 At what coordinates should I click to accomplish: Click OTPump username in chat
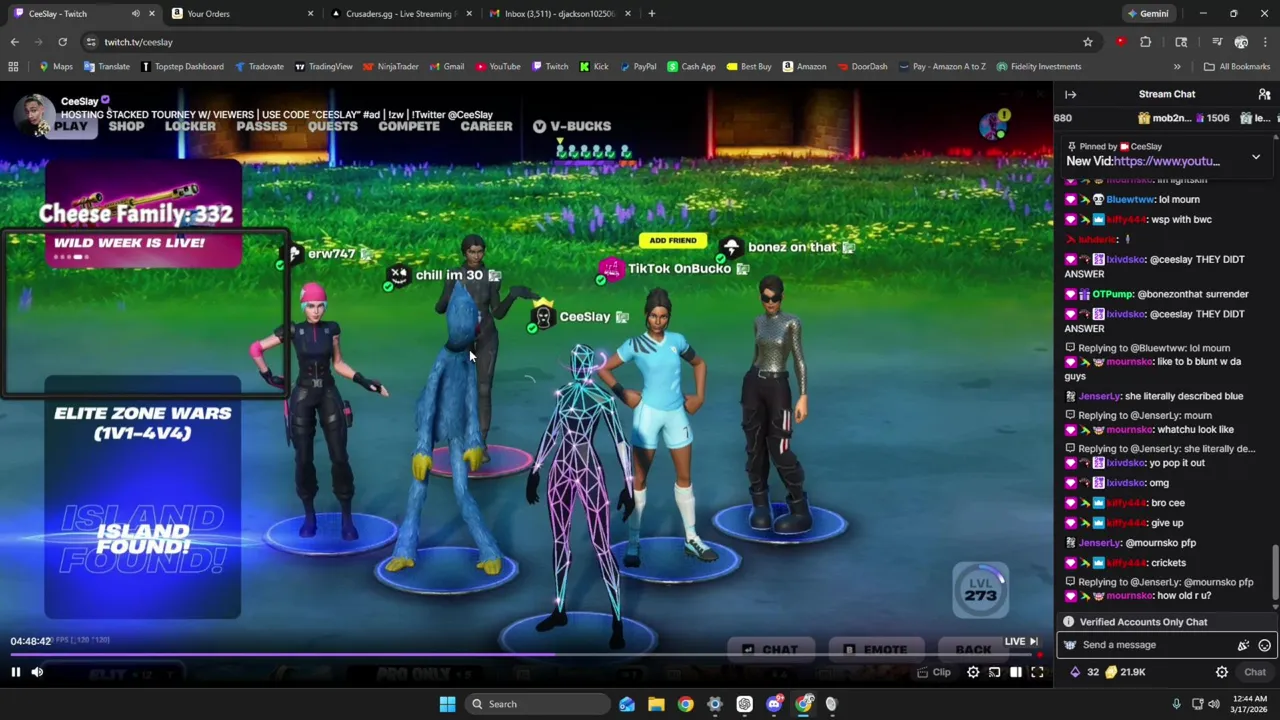click(1112, 294)
